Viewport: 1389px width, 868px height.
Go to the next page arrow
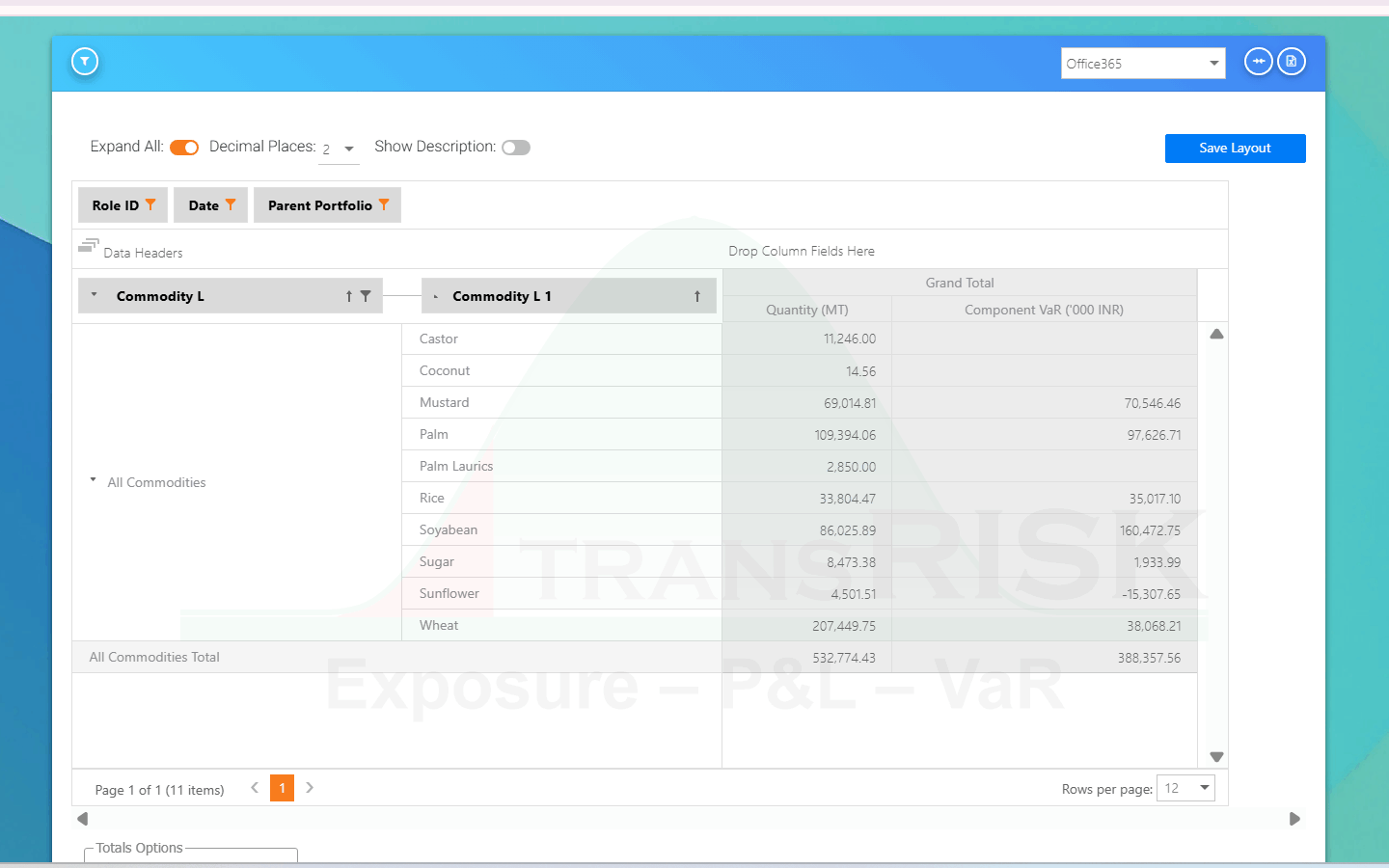click(310, 788)
